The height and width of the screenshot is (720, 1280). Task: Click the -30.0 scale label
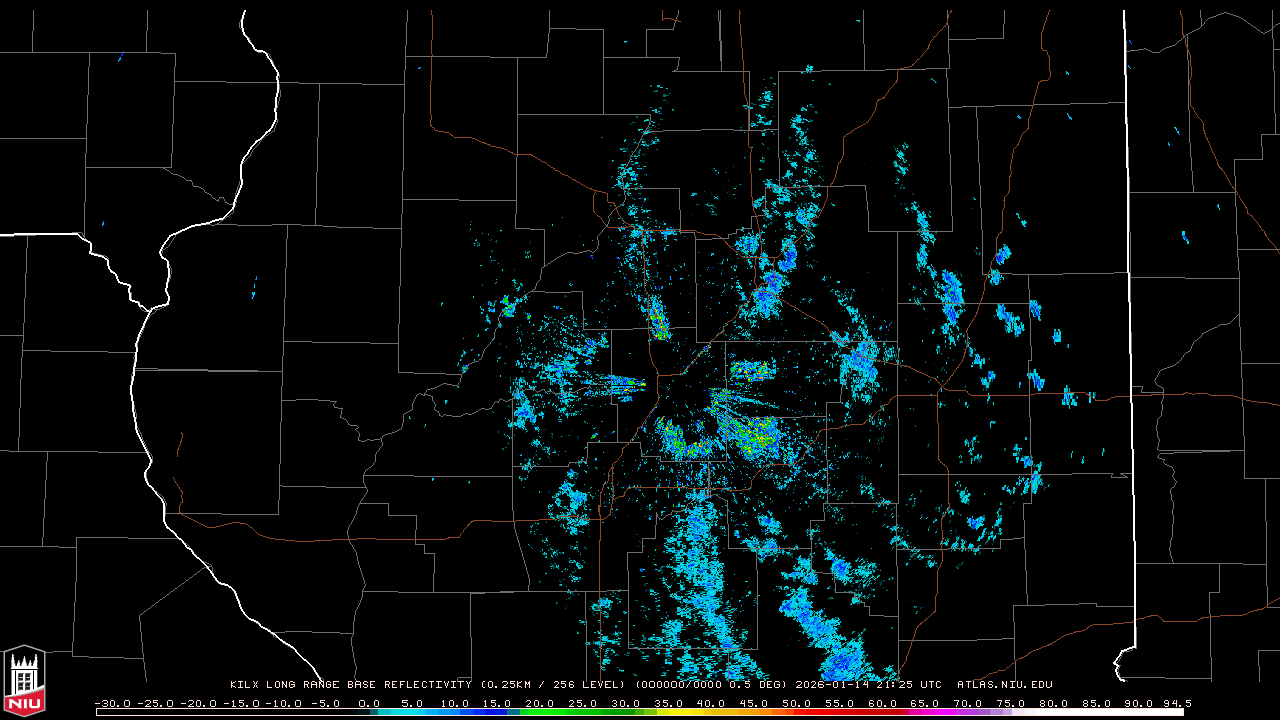click(115, 703)
